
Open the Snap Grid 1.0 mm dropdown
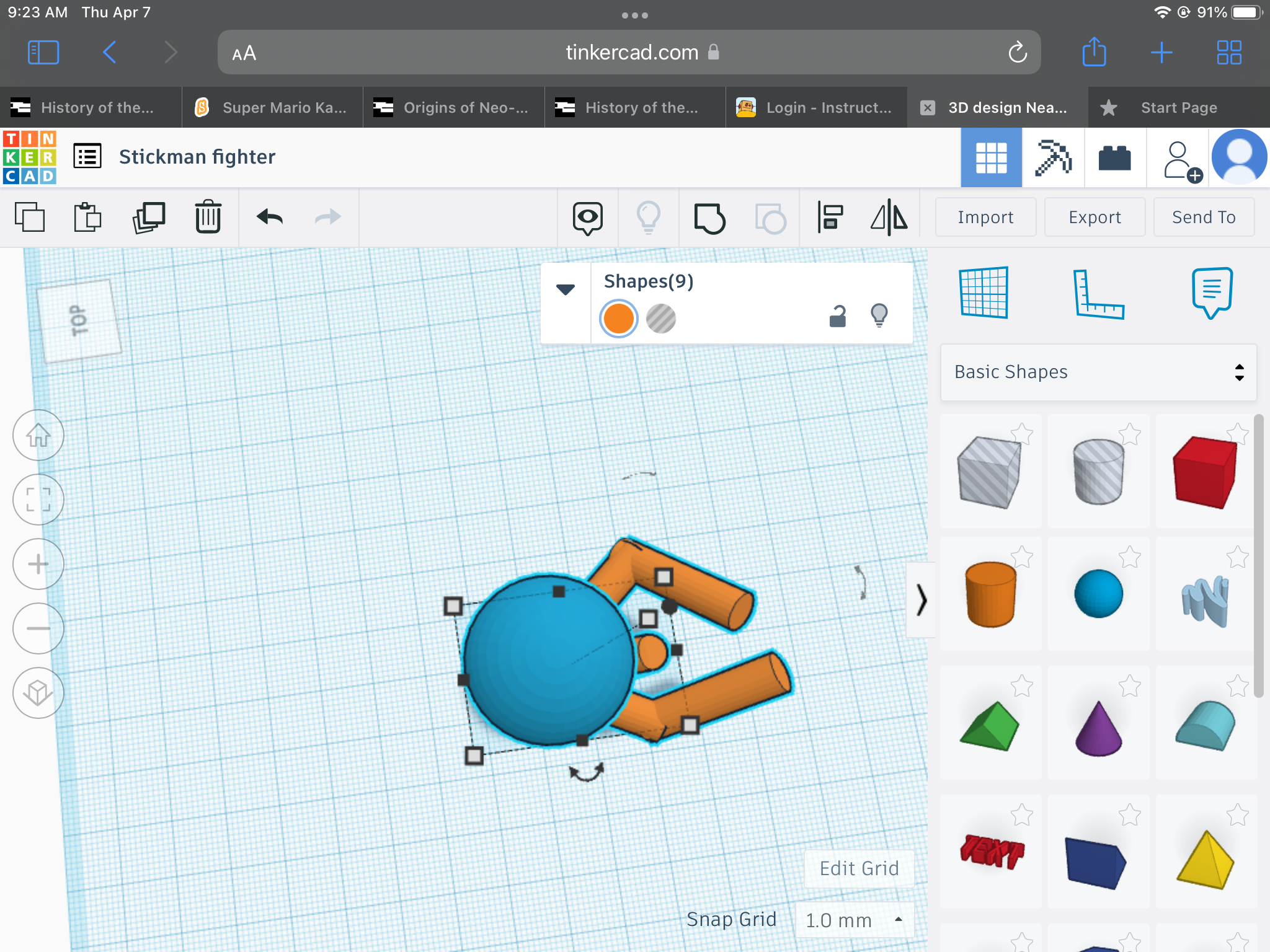click(854, 920)
